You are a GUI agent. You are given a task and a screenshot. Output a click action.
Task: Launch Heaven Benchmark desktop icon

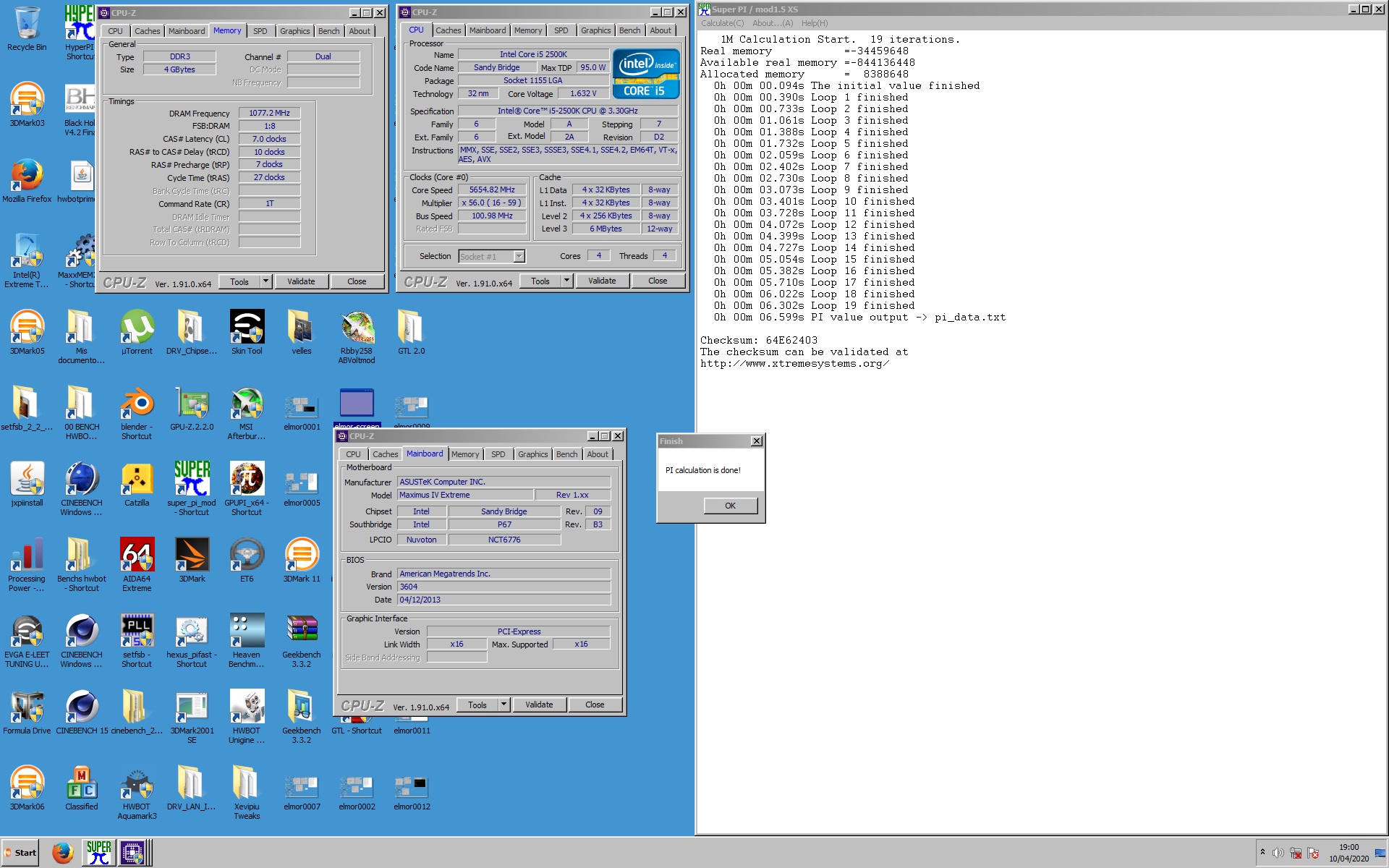(x=247, y=641)
